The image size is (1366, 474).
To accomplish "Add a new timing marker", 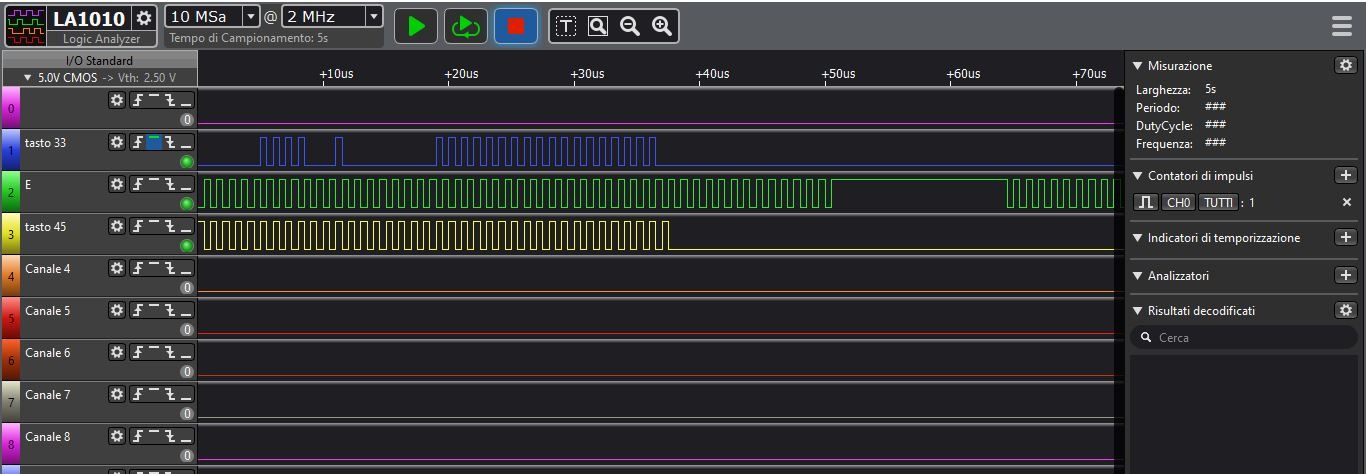I will click(x=1345, y=237).
